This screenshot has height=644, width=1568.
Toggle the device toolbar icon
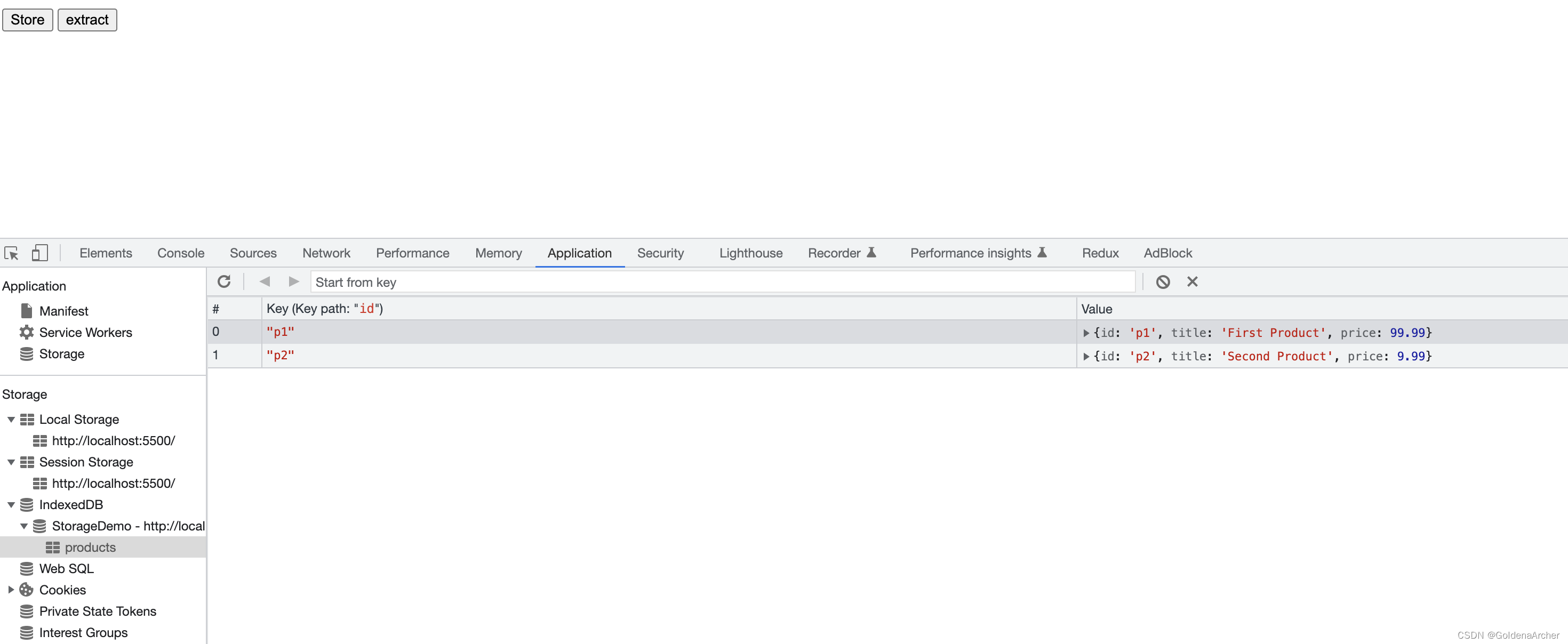(x=39, y=253)
